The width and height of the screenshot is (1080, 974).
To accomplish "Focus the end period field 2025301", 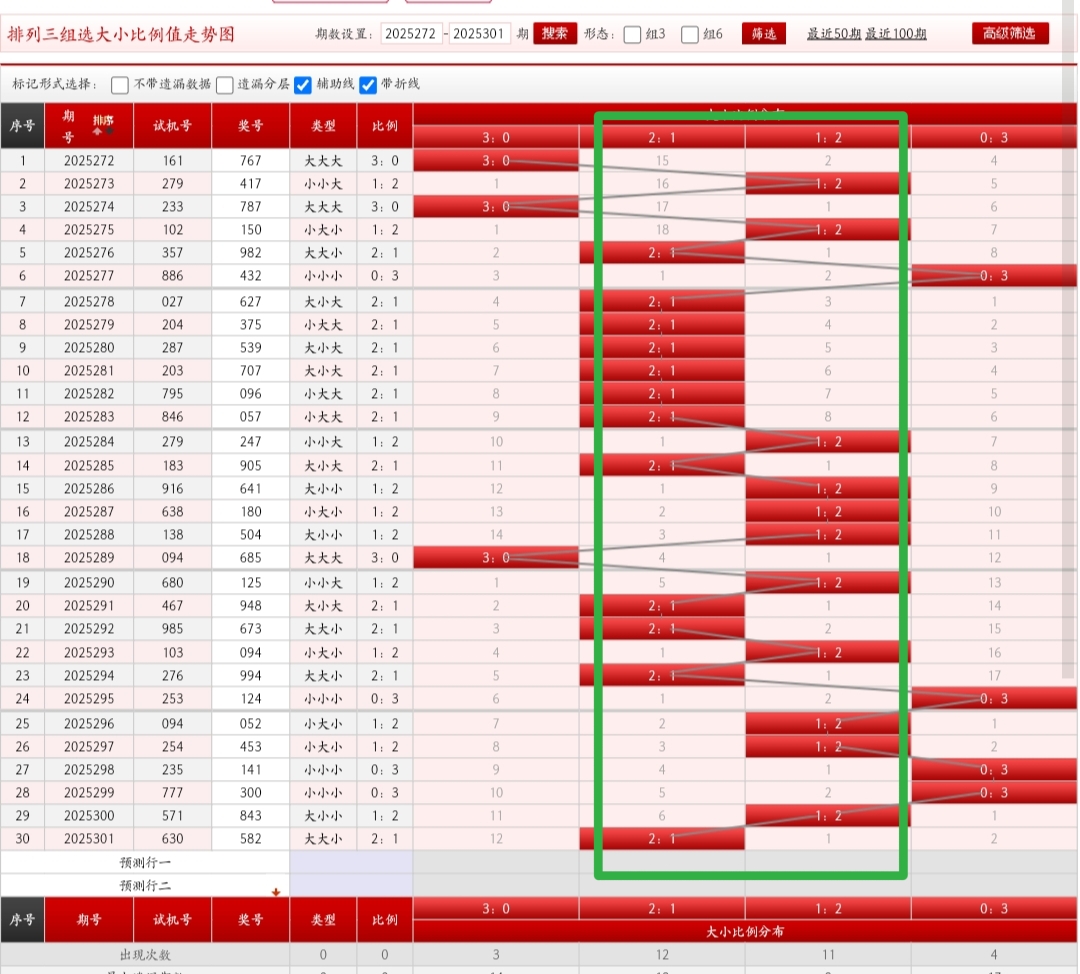I will (480, 34).
